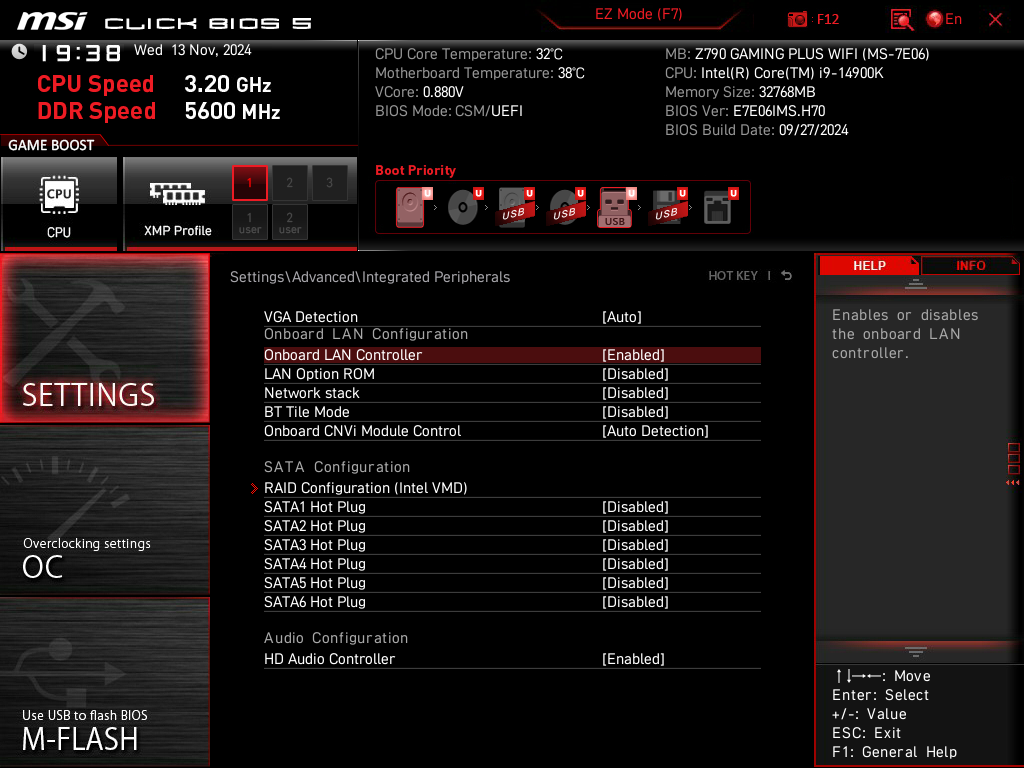Select the Onboard LAN Controller row label
The width and height of the screenshot is (1024, 768).
pos(343,355)
